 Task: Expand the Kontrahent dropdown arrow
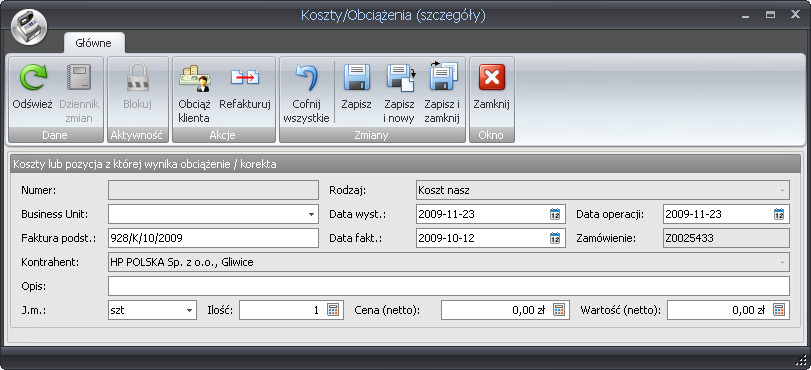click(x=782, y=262)
